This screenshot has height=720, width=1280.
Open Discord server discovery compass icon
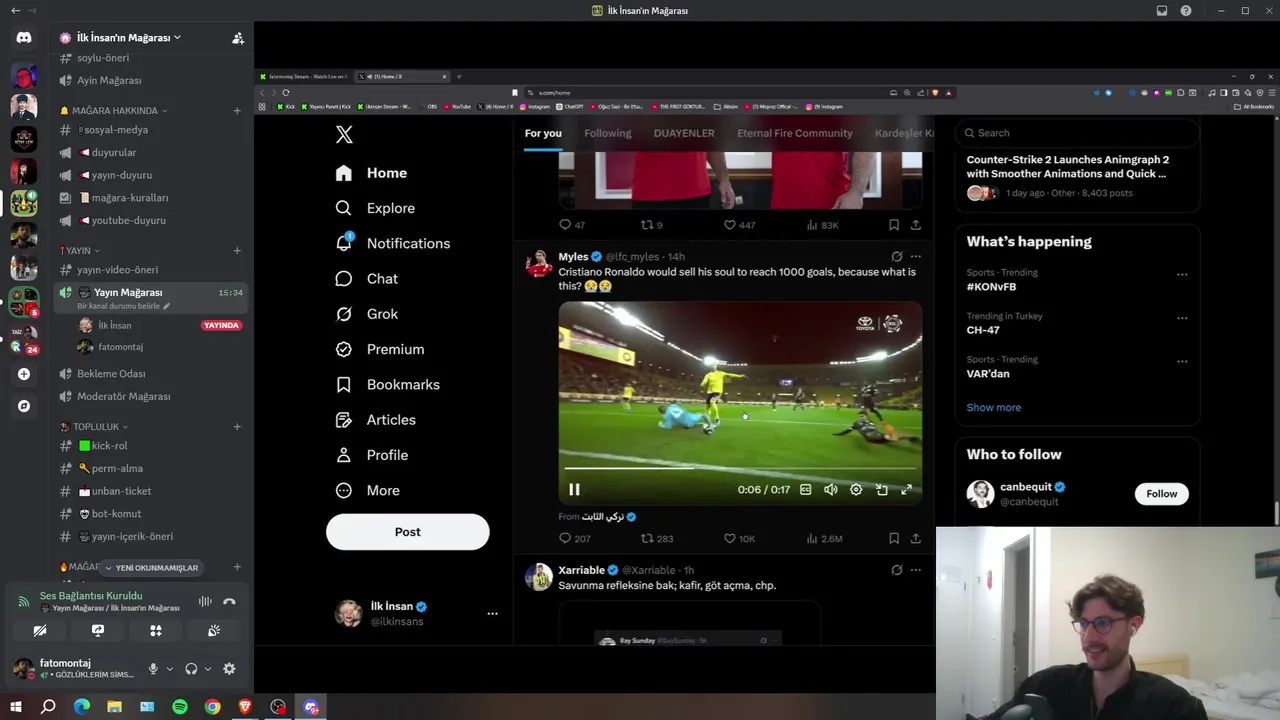coord(24,406)
